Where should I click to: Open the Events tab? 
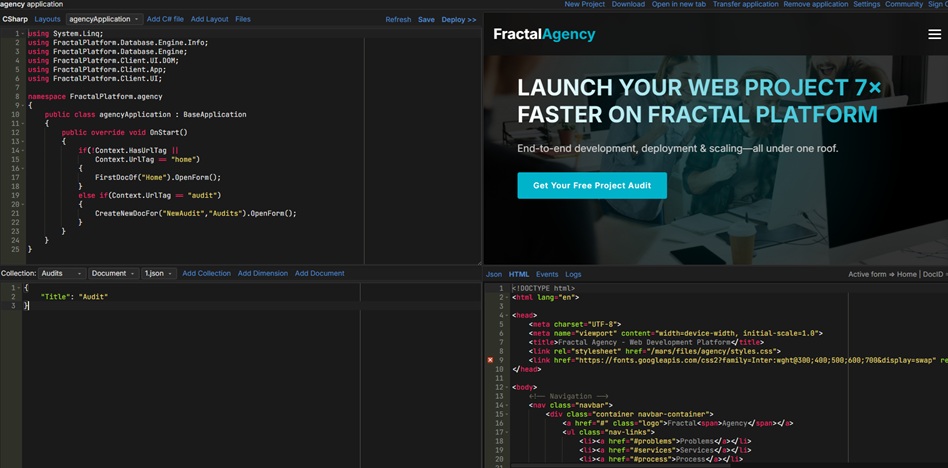[547, 275]
